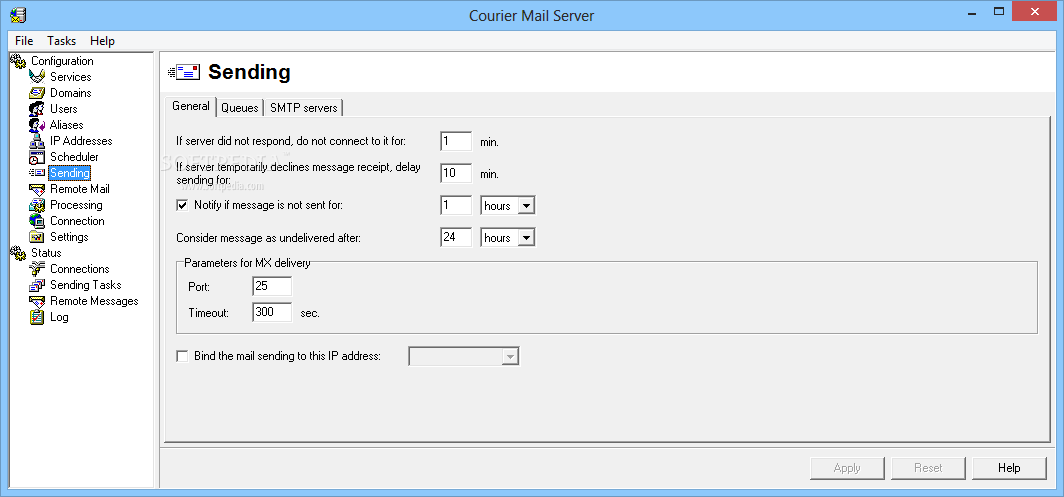Screen dimensions: 1064x497
Task: Click the IP Addresses icon
Action: [x=37, y=141]
